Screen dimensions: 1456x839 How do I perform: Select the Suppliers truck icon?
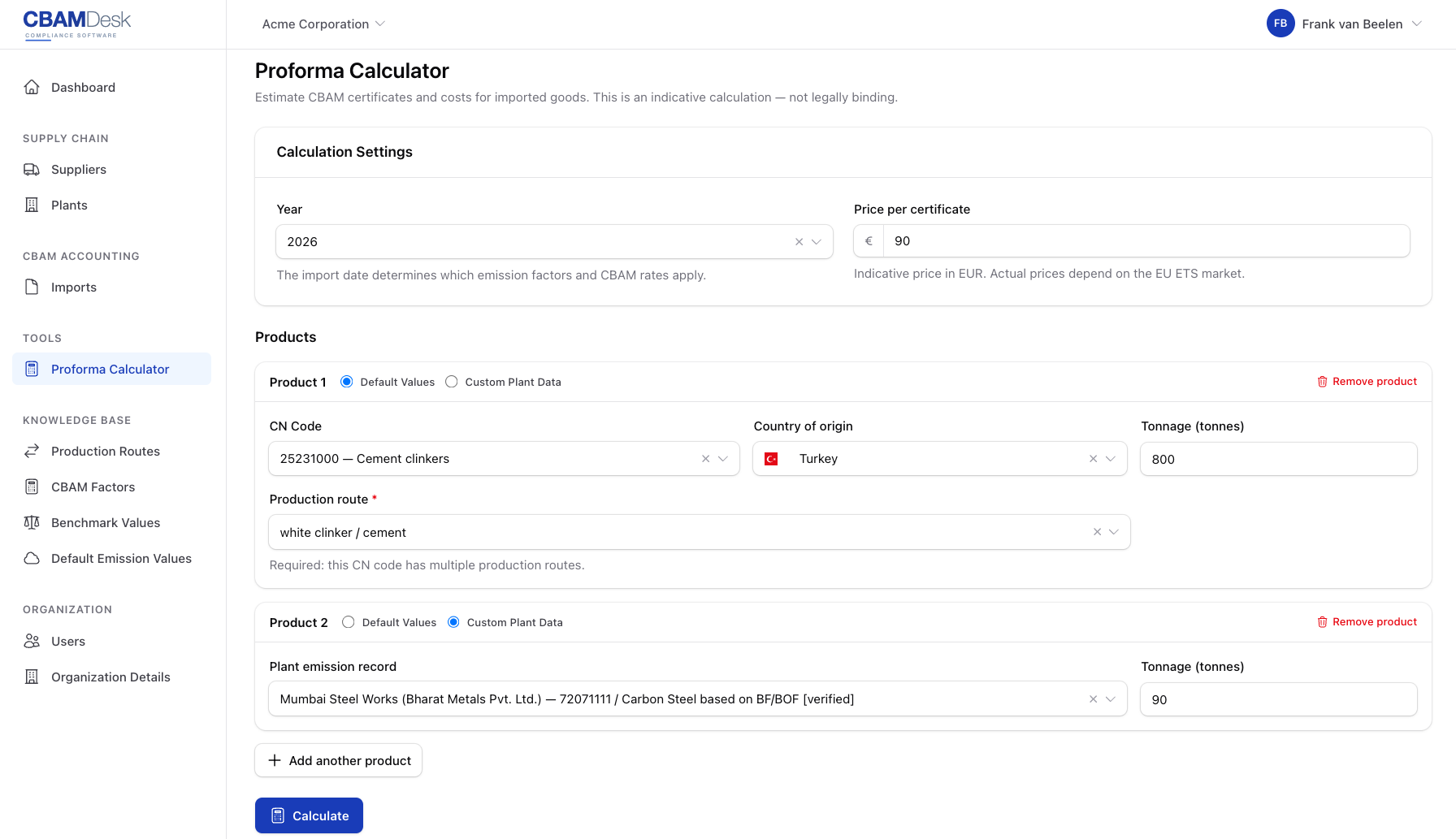32,169
